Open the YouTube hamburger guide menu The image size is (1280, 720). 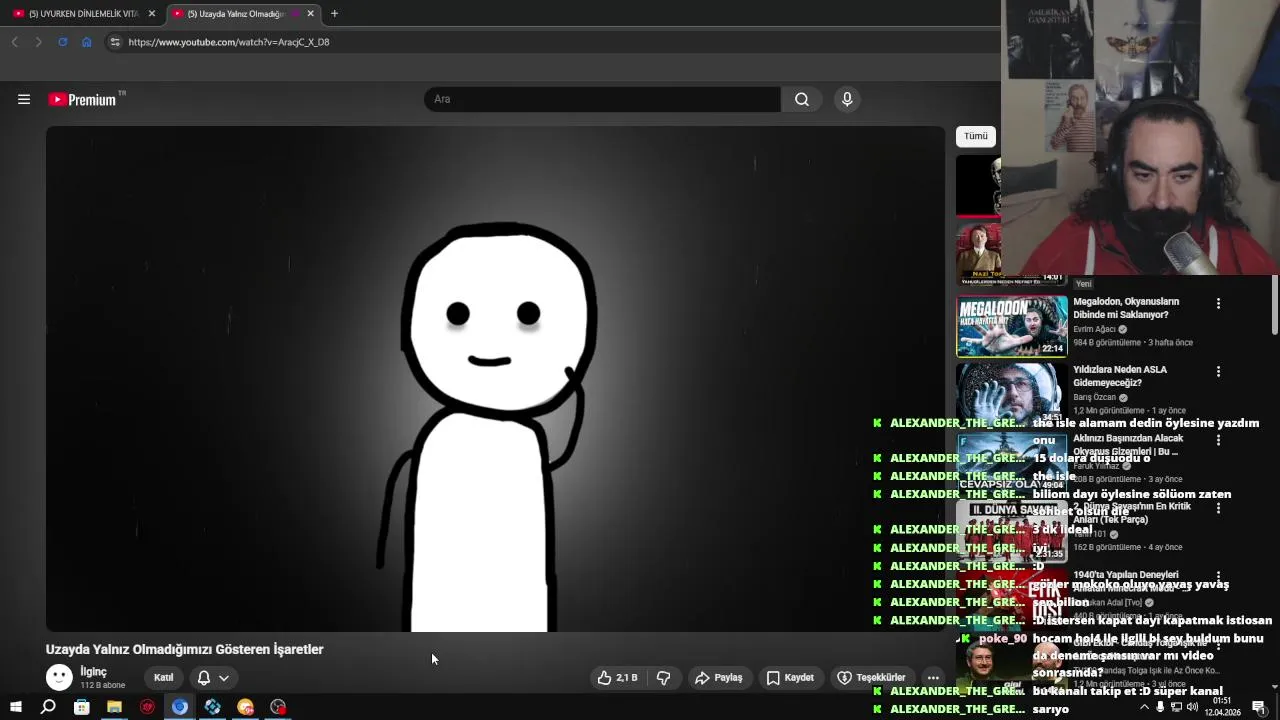point(24,99)
